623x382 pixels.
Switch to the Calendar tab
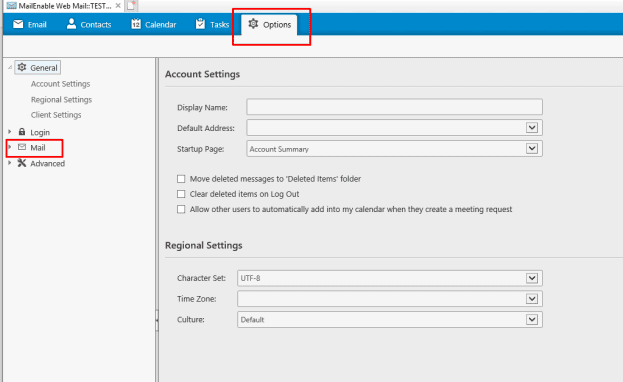point(154,24)
